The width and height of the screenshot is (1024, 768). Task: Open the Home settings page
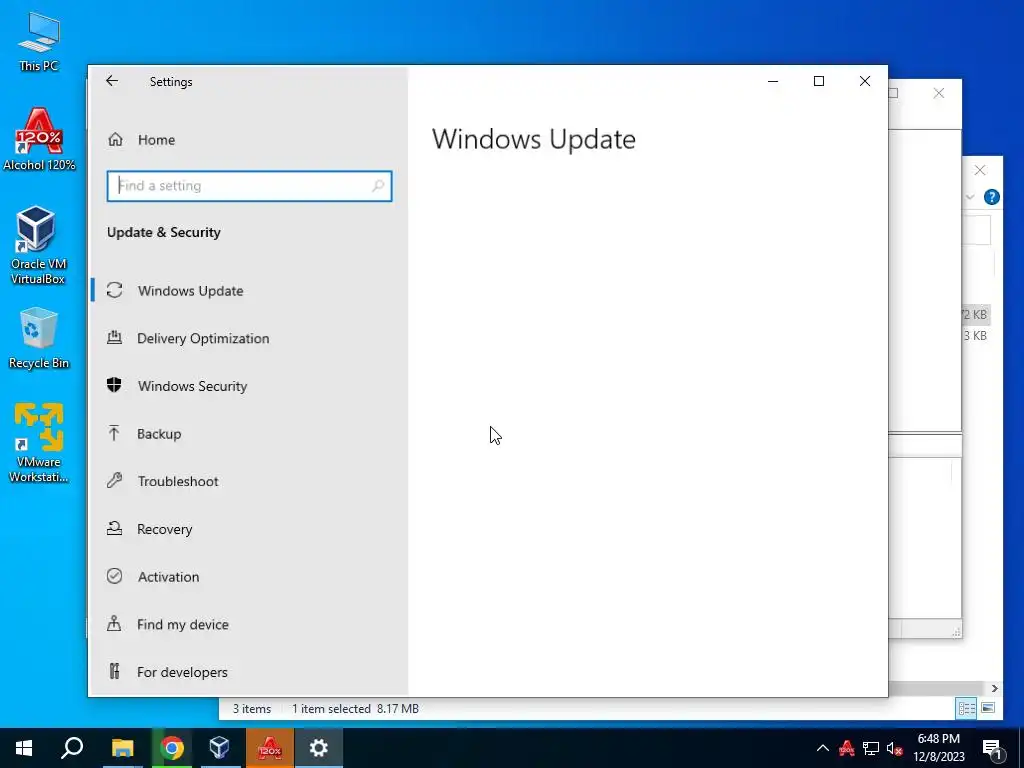click(157, 140)
